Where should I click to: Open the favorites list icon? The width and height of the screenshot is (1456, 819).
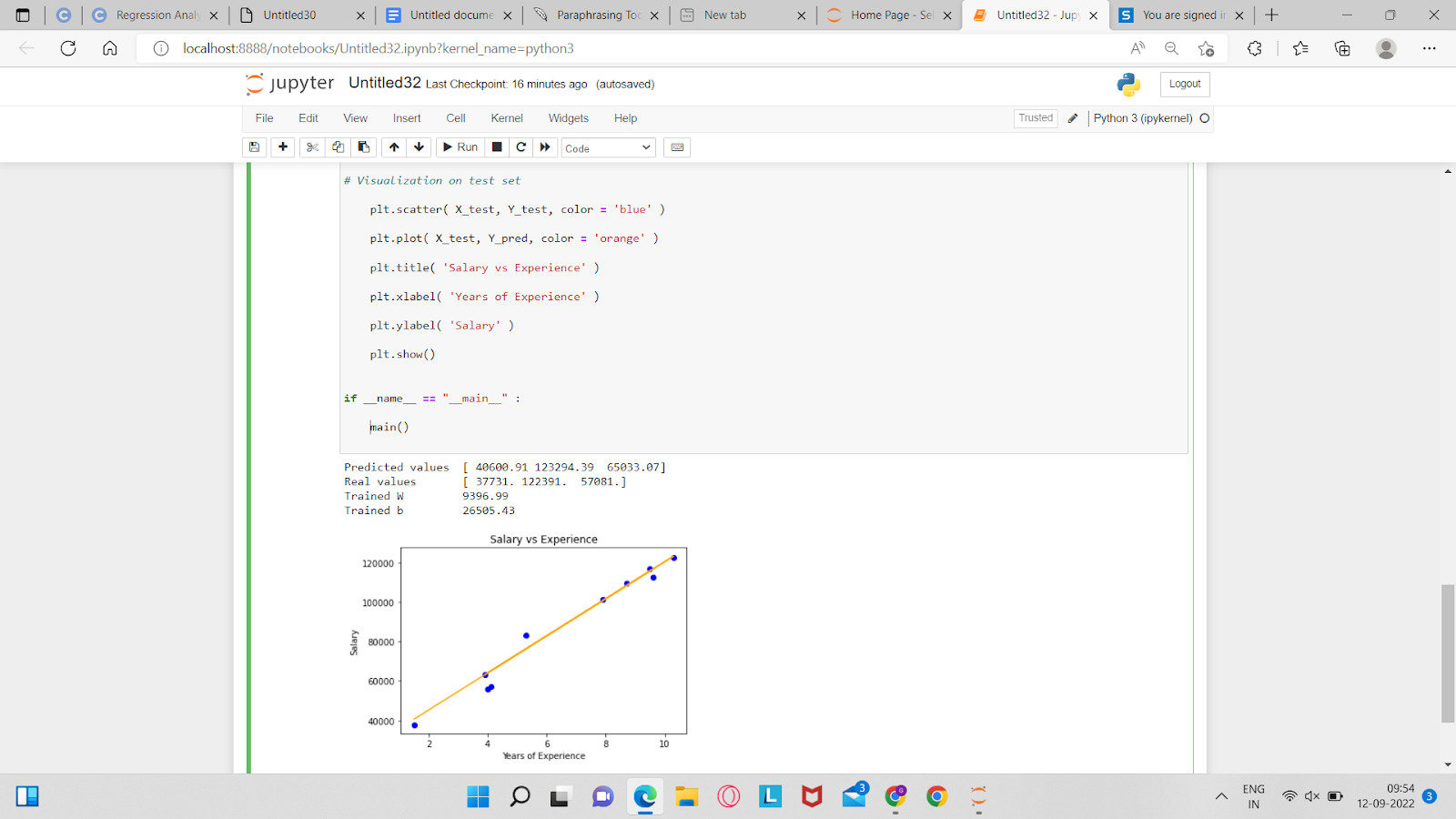(x=1300, y=48)
